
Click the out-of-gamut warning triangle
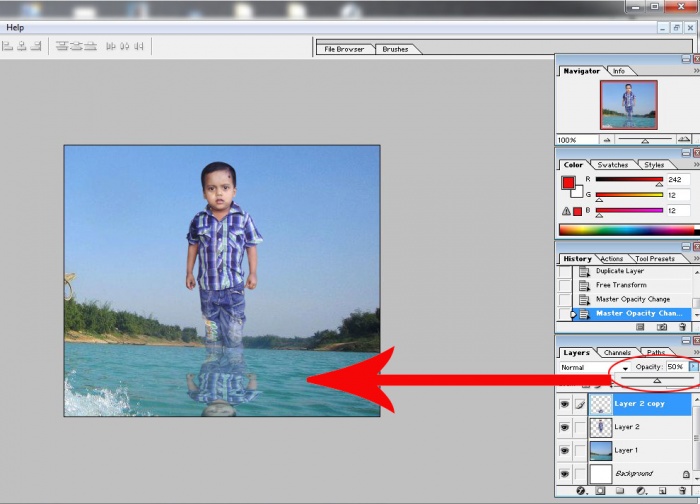pyautogui.click(x=566, y=211)
